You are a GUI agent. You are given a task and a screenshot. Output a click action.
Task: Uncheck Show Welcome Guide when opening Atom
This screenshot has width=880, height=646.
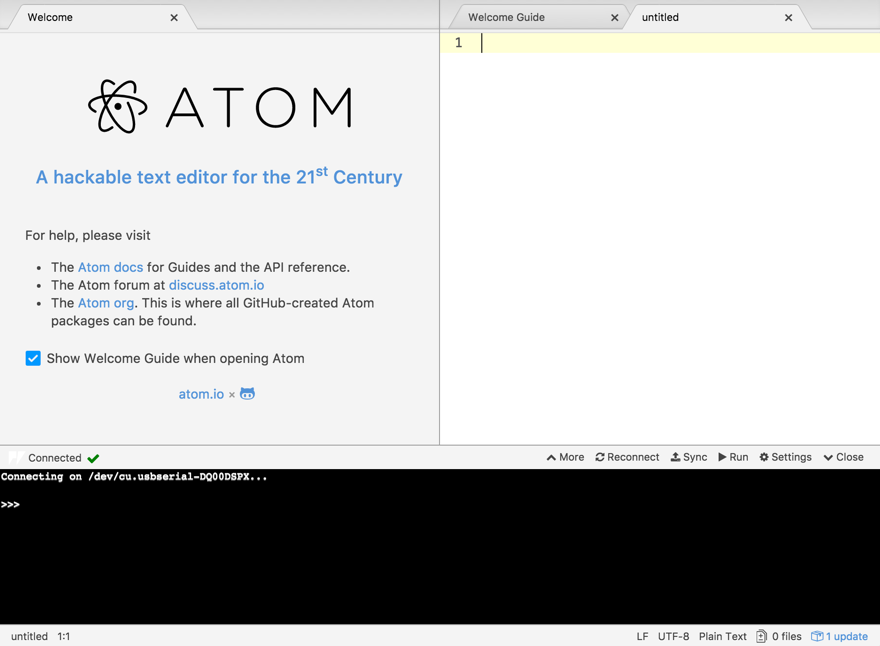click(33, 358)
